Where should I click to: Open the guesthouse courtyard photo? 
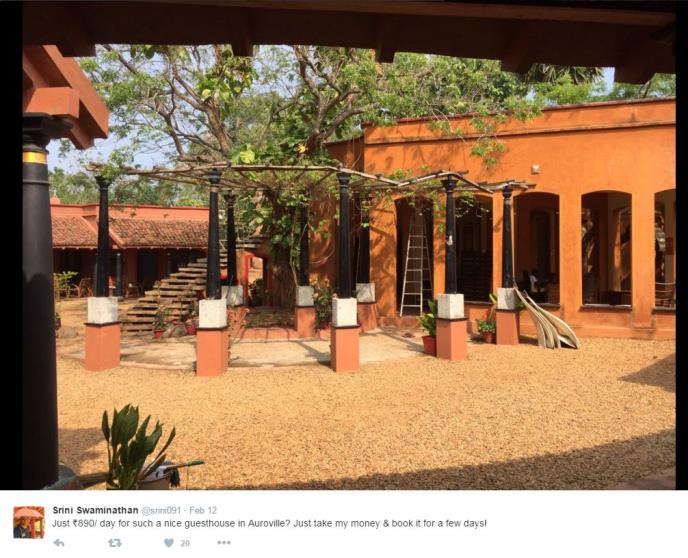tap(344, 245)
